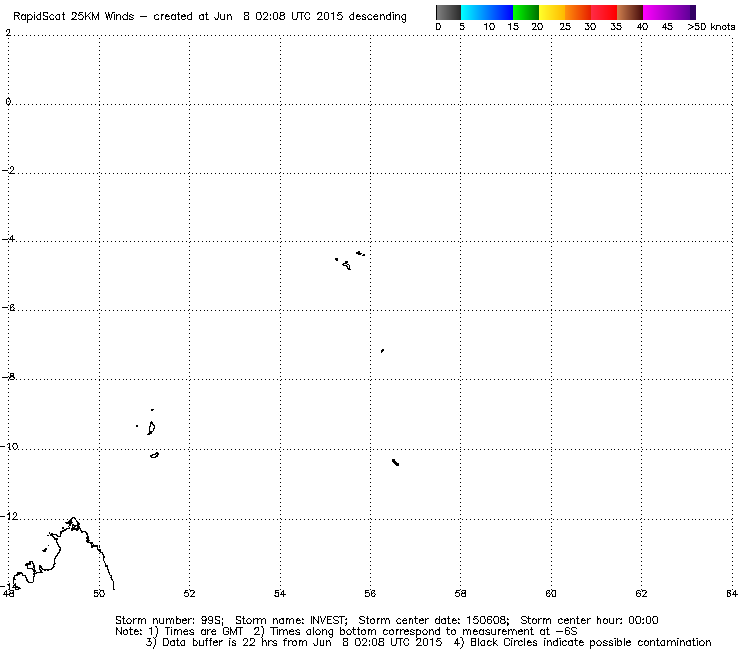Image resolution: width=740 pixels, height=650 pixels.
Task: Click 'Storm center hour: 00:00' text
Action: pyautogui.click(x=589, y=620)
